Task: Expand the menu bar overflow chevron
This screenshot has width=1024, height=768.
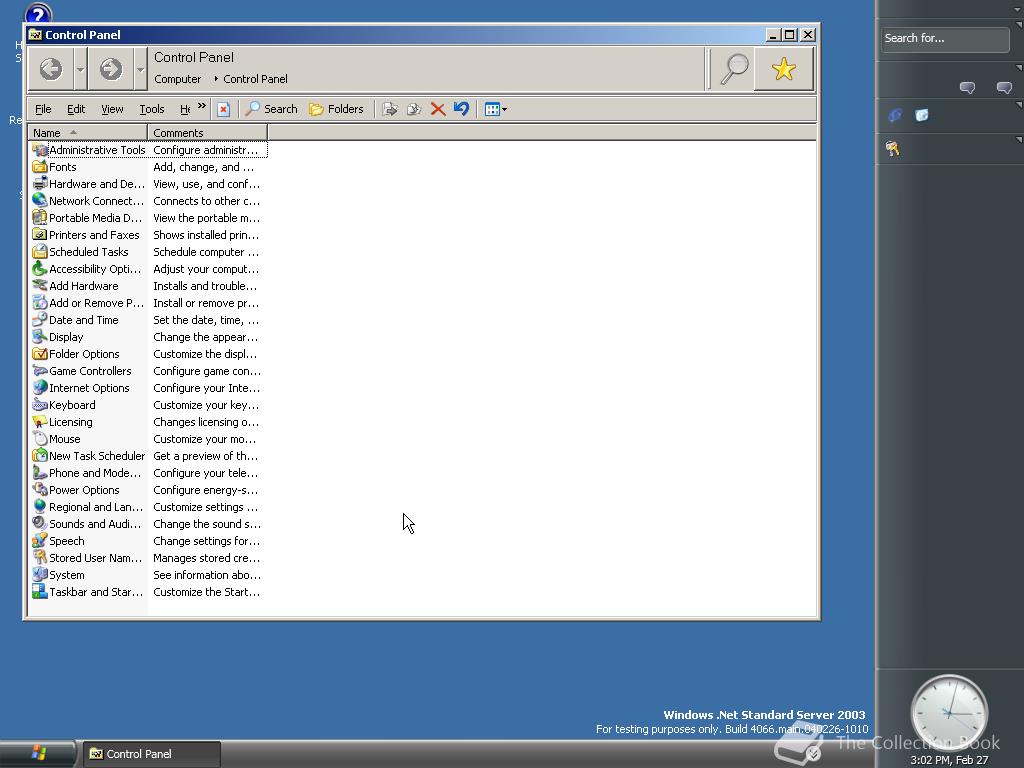Action: pos(202,106)
